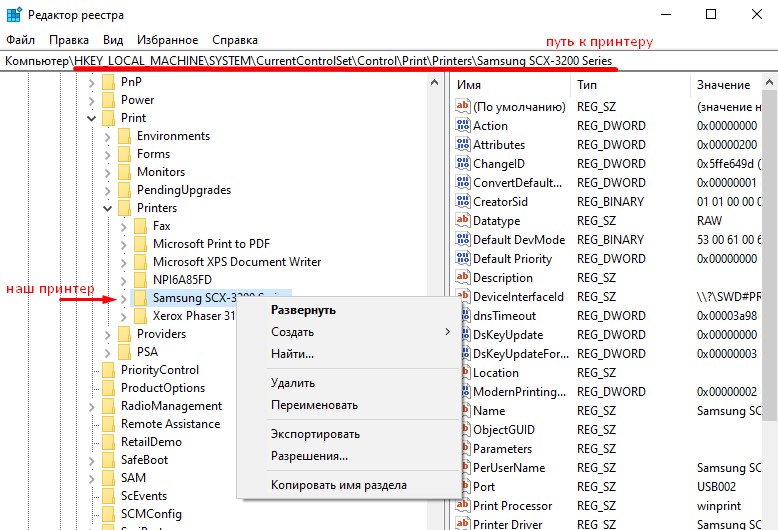Expand the SafeBoot key chevron
Screen dimensions: 778x530
(91, 461)
